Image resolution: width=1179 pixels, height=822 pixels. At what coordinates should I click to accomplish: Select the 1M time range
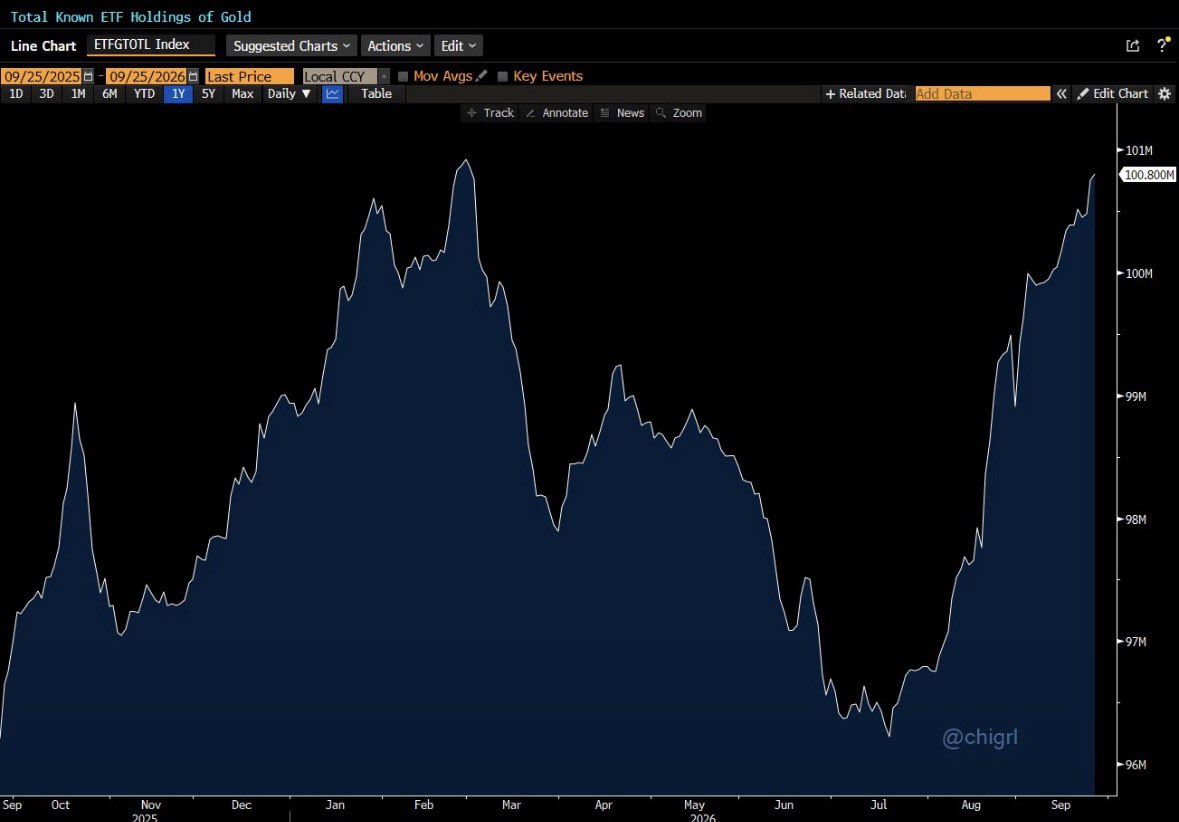(78, 94)
